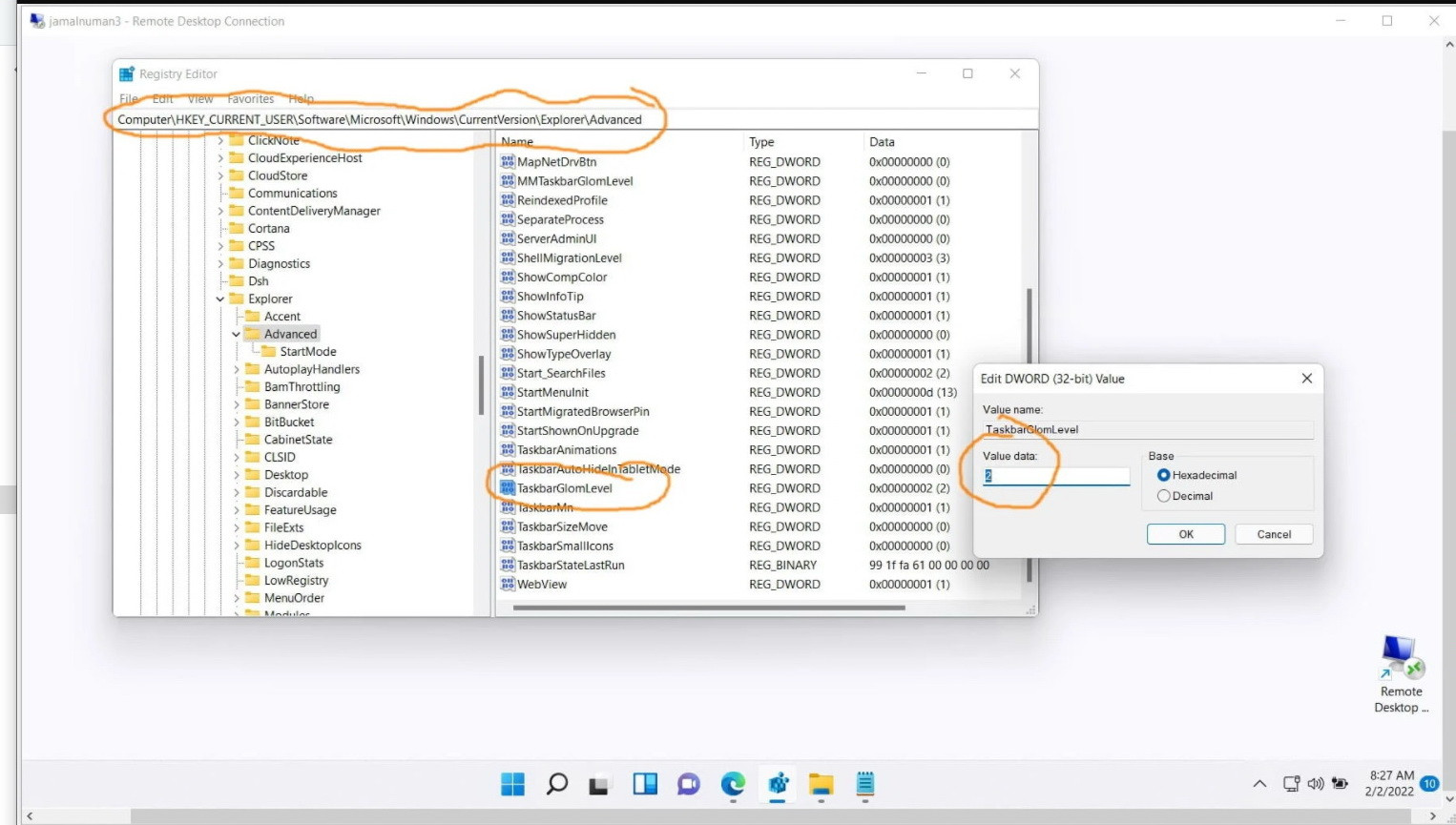Select the Decimal base option
Viewport: 1456px width, 825px height.
(x=1163, y=496)
